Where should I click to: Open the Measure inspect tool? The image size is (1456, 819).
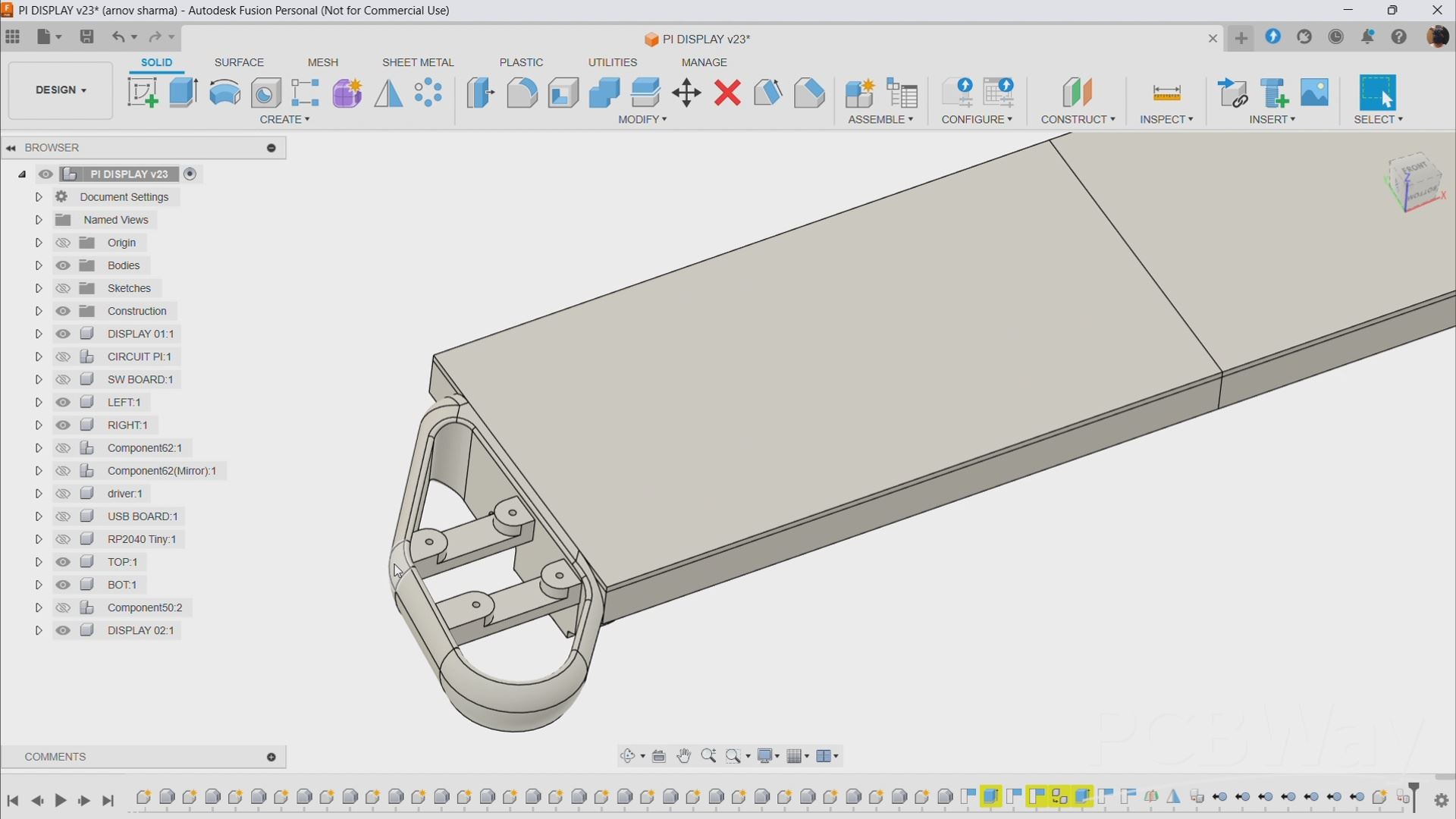[1166, 93]
